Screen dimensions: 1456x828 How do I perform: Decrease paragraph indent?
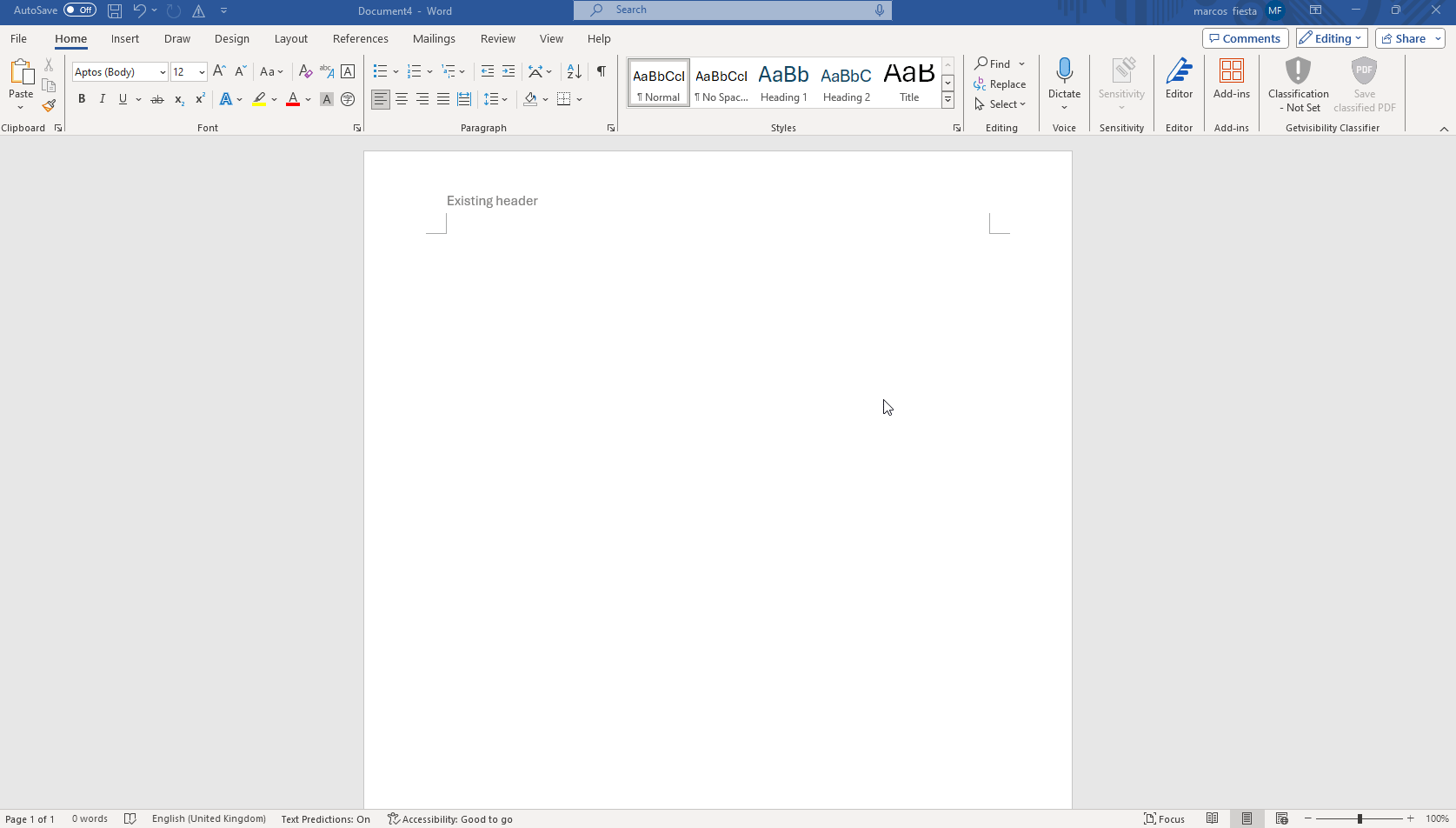[x=488, y=71]
